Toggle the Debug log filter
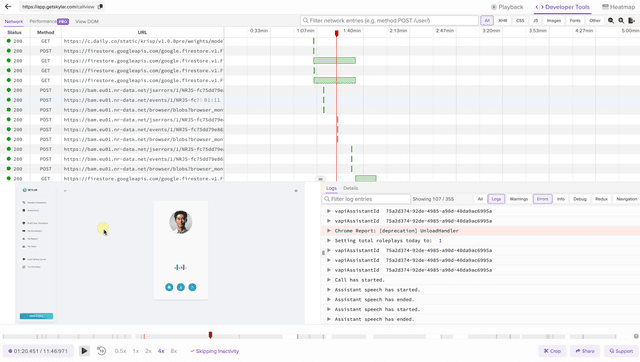 click(x=580, y=199)
